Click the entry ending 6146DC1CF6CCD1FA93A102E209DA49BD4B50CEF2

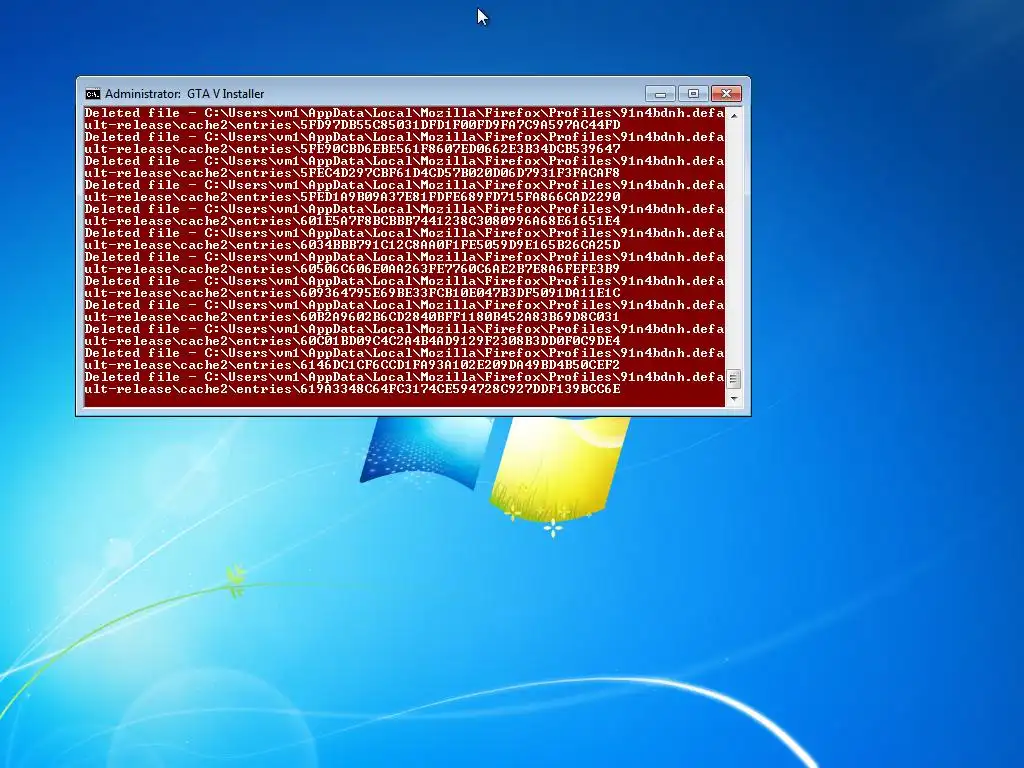tap(404, 359)
